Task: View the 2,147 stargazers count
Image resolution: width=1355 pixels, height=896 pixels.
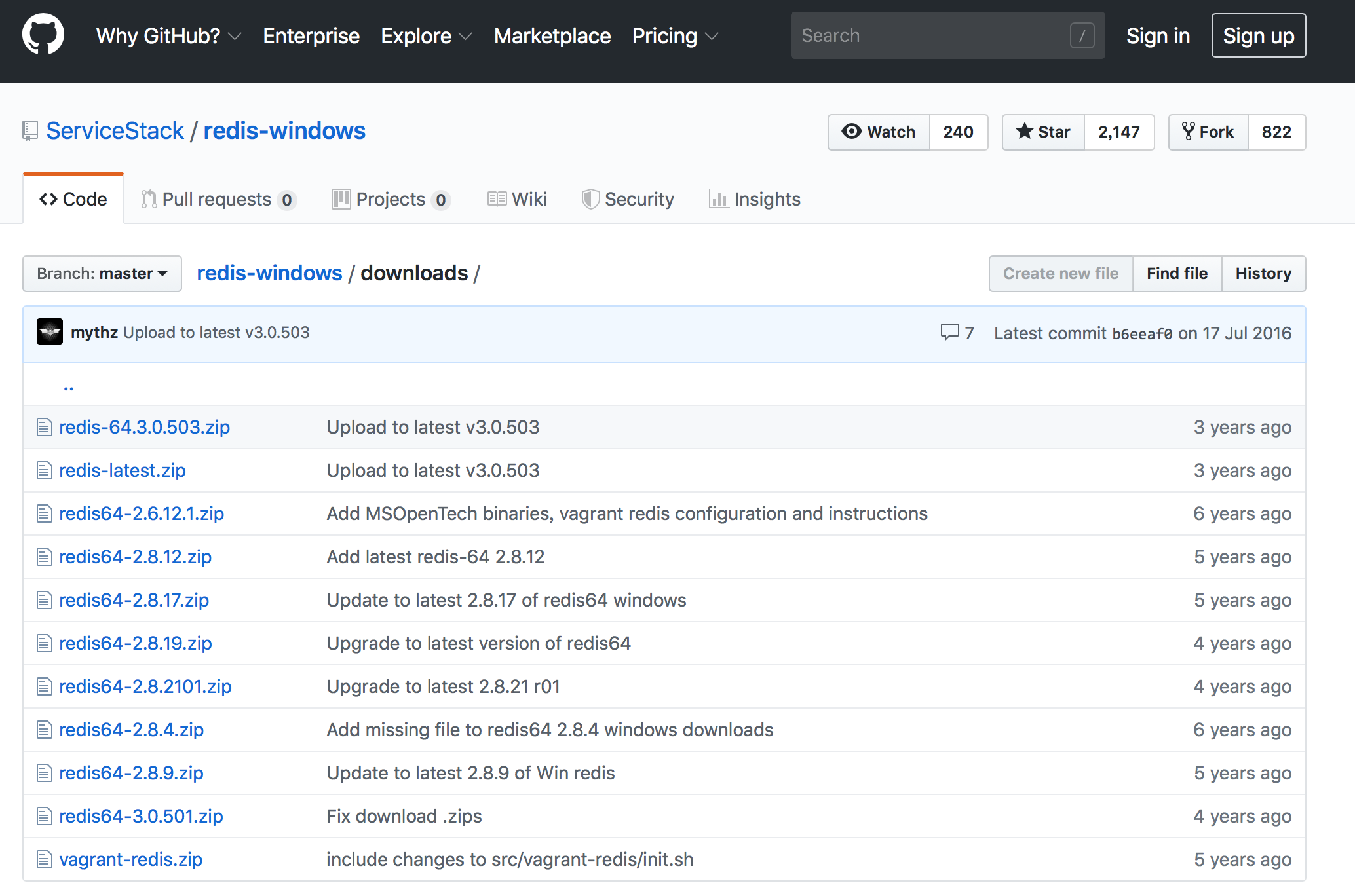Action: tap(1119, 132)
